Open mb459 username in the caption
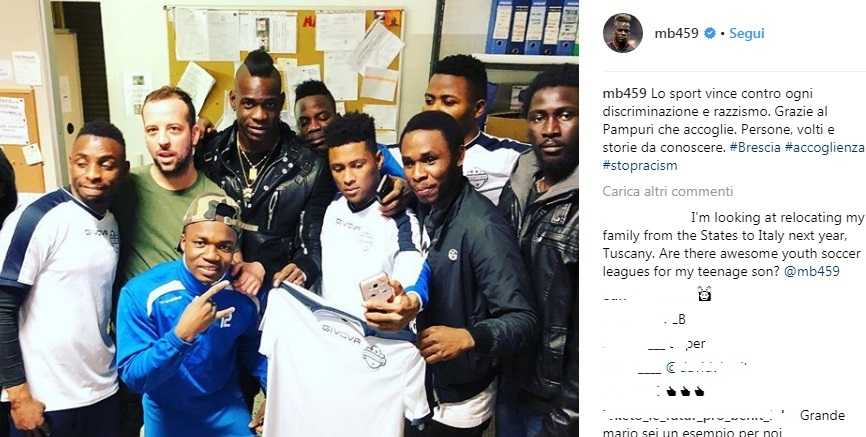Viewport: 866px width, 437px height. coord(624,93)
